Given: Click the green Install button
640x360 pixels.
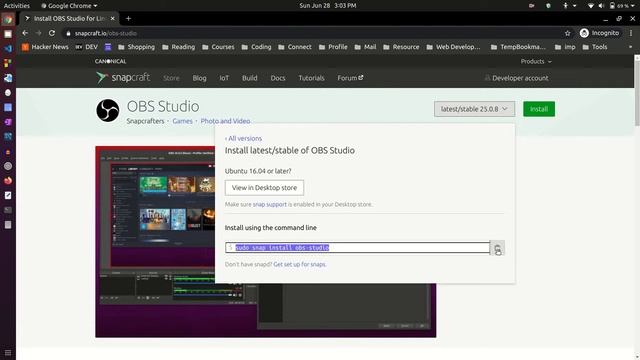Looking at the screenshot, I should [x=539, y=109].
